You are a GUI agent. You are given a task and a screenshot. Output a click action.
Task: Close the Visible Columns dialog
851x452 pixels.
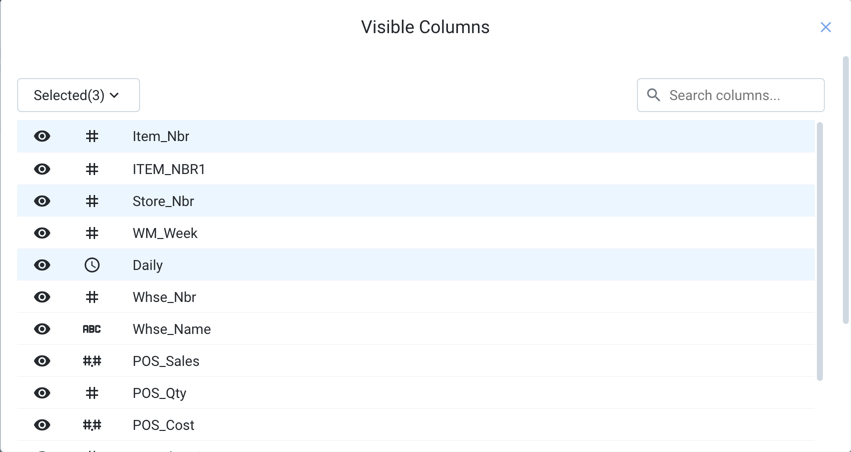tap(825, 27)
